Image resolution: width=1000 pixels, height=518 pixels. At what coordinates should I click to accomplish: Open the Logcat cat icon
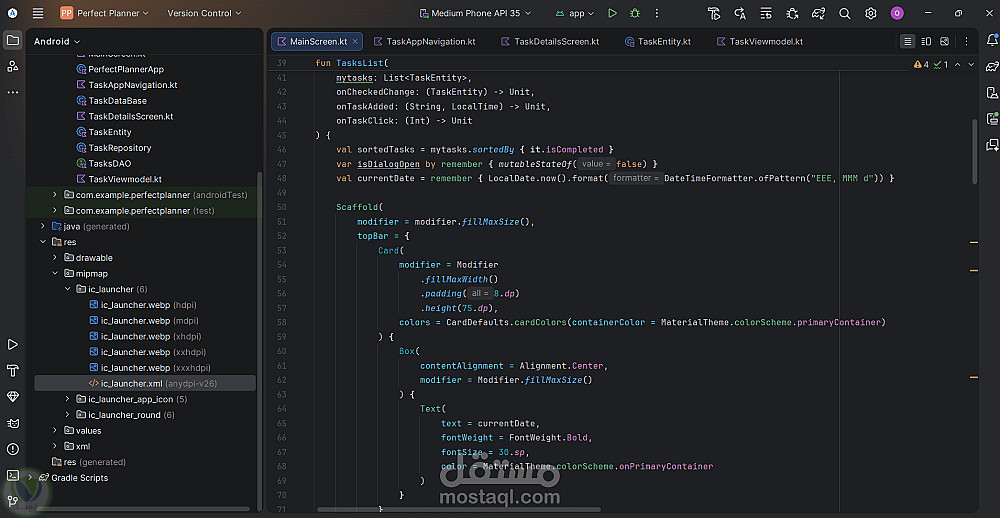(13, 423)
